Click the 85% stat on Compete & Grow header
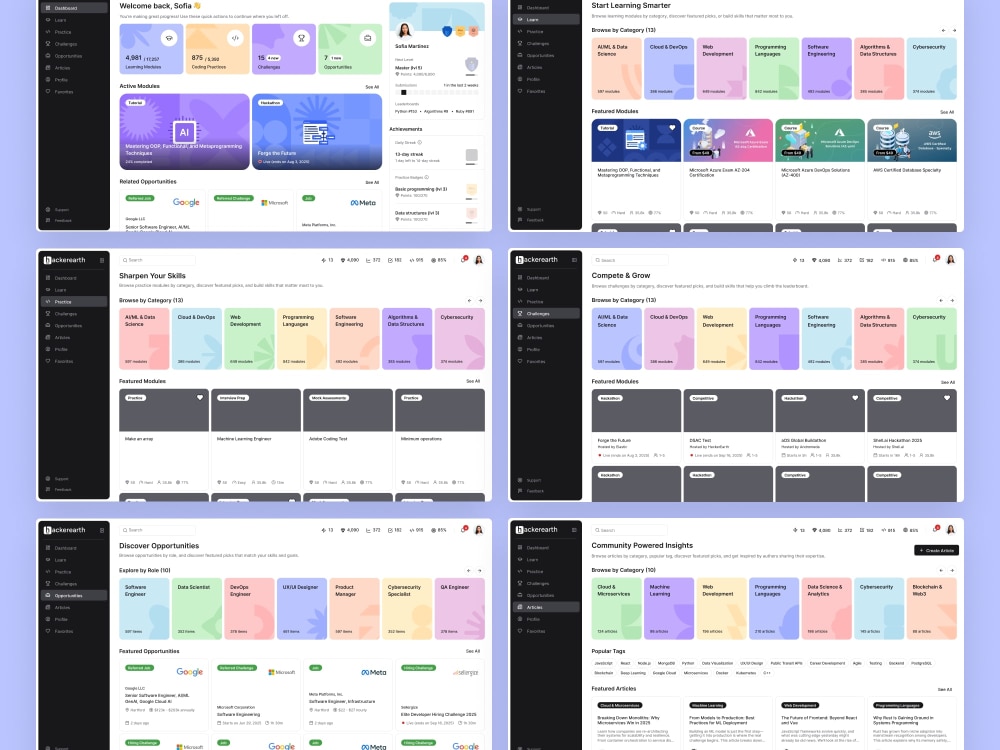 (911, 260)
